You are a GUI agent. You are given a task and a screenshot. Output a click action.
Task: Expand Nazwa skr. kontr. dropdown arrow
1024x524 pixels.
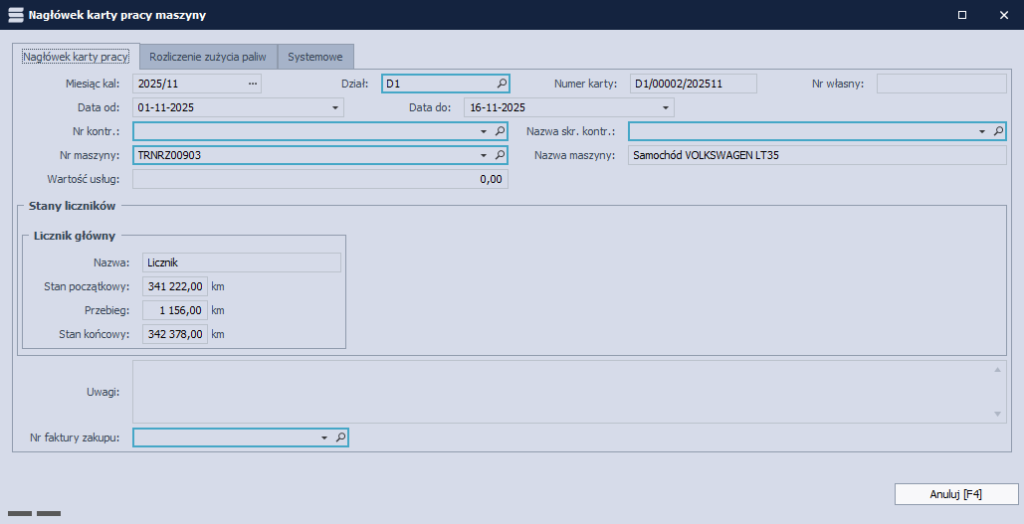click(x=981, y=131)
